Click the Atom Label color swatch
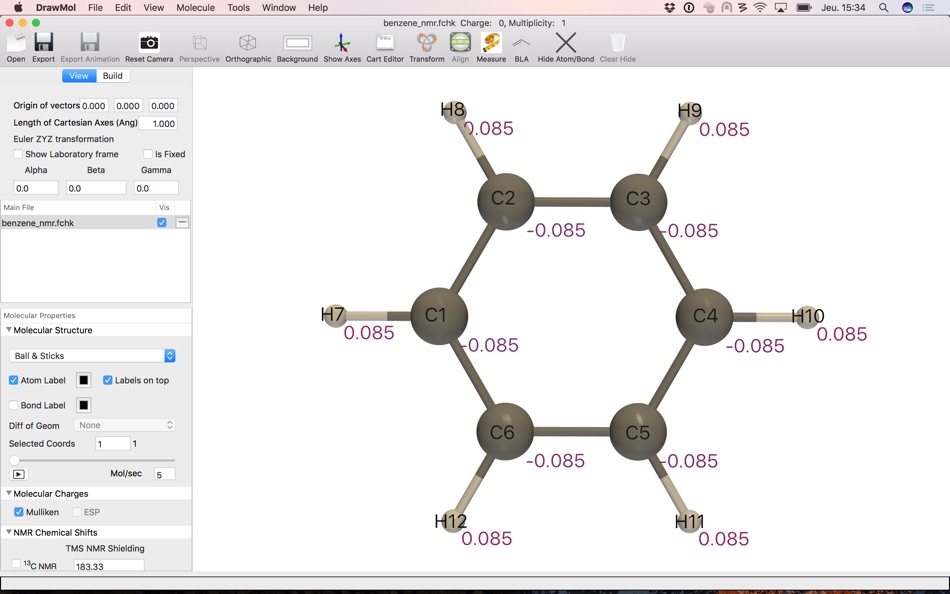 [84, 380]
